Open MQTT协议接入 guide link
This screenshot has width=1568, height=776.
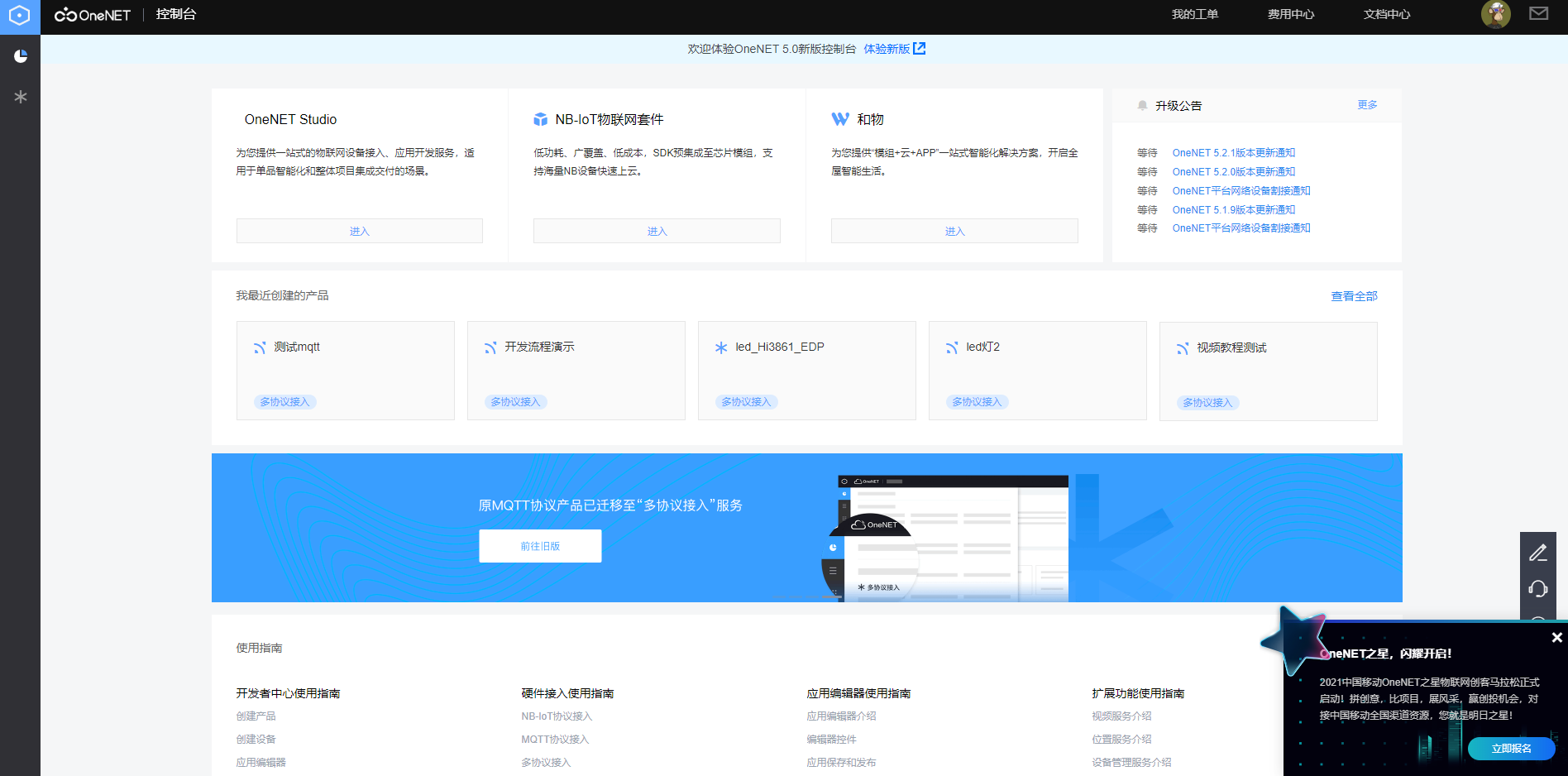click(x=555, y=740)
